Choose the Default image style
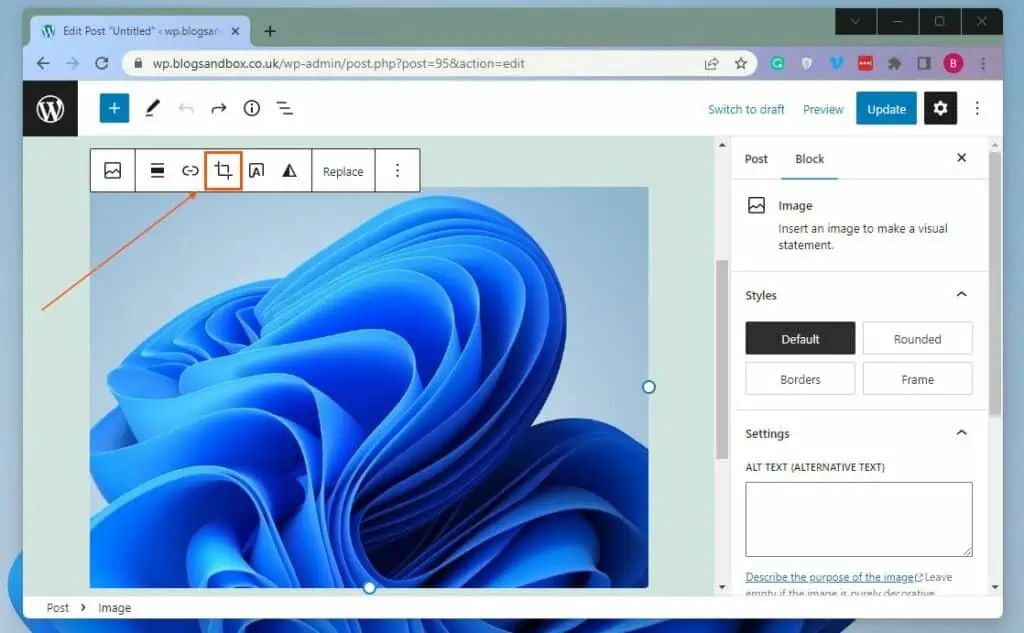 click(800, 338)
